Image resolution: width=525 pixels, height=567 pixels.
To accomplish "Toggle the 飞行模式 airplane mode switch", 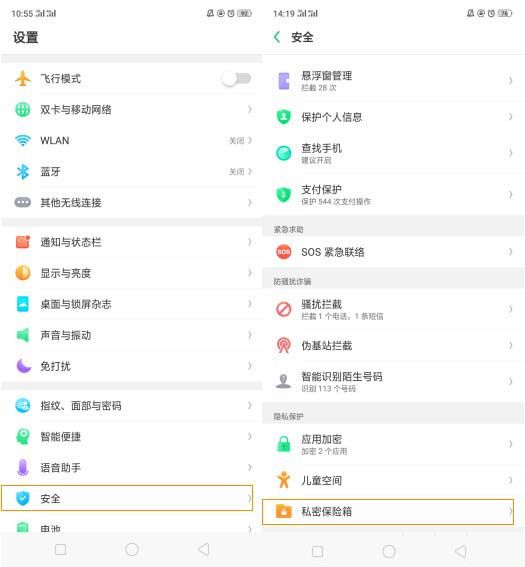I will (237, 78).
